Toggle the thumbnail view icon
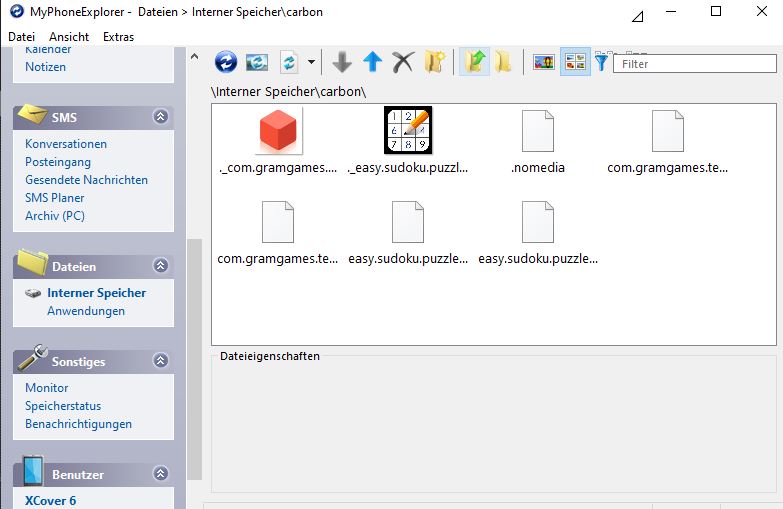 point(575,62)
